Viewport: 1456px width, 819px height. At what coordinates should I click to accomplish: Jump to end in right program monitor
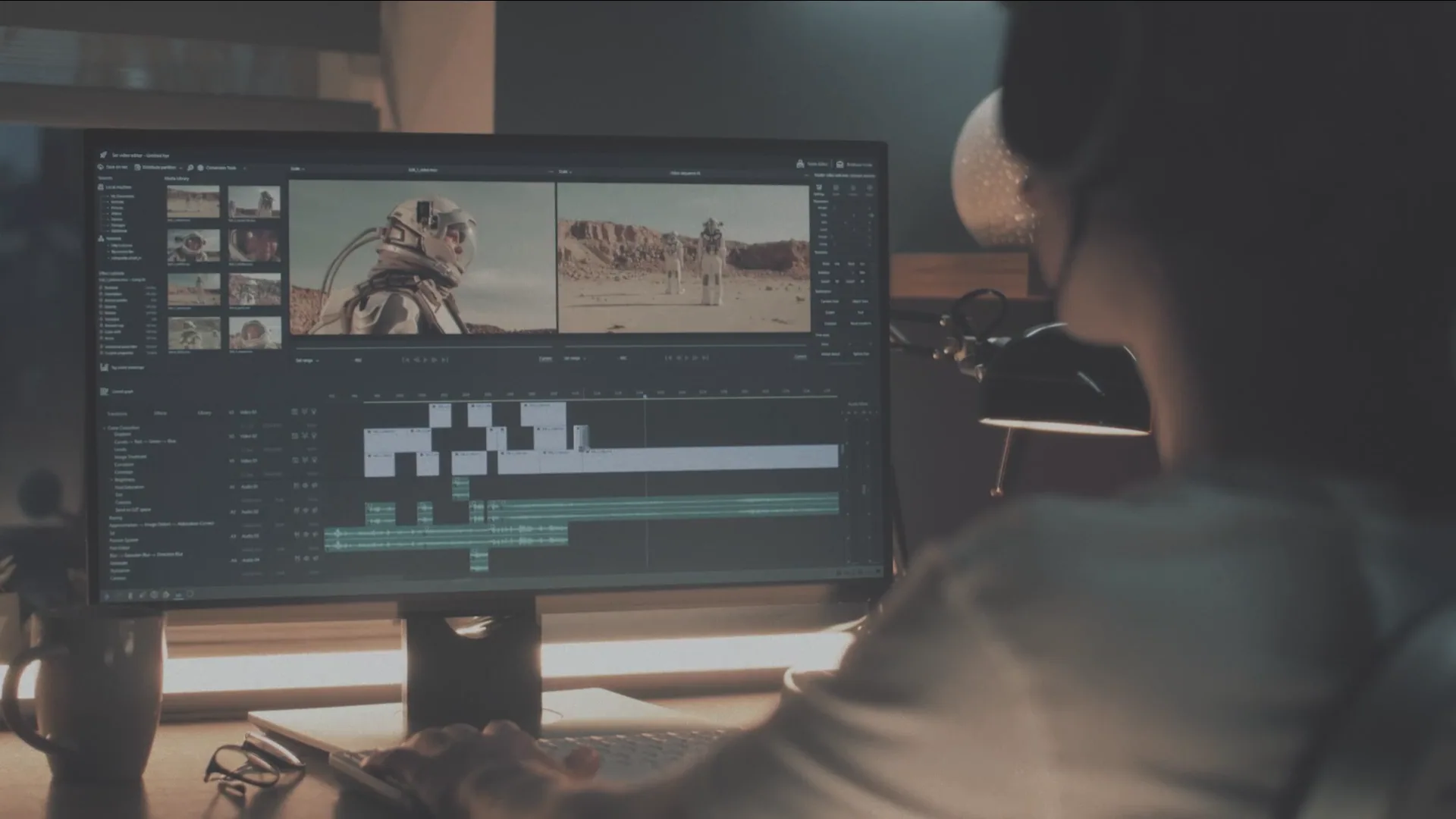(x=706, y=357)
